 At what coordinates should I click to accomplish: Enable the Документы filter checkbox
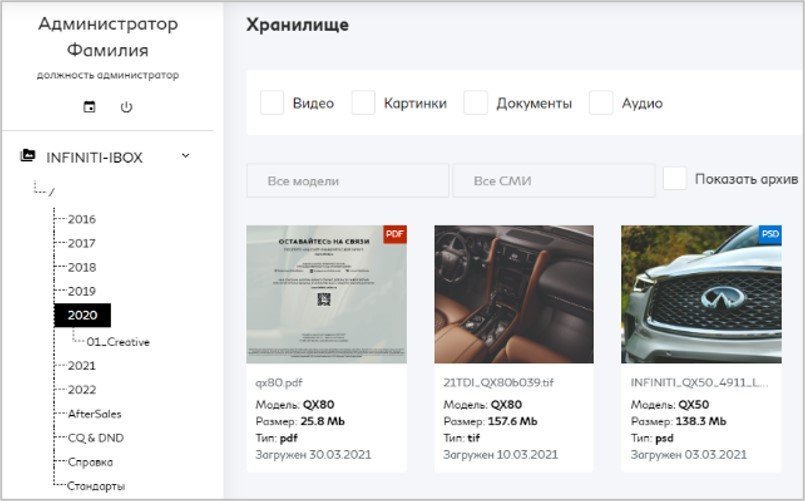click(475, 103)
